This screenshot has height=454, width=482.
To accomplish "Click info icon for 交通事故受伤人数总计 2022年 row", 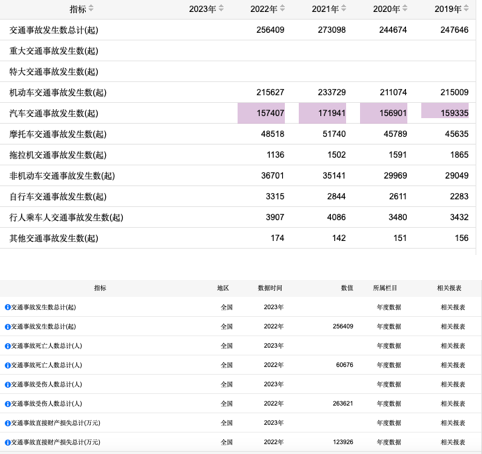I will [x=8, y=404].
